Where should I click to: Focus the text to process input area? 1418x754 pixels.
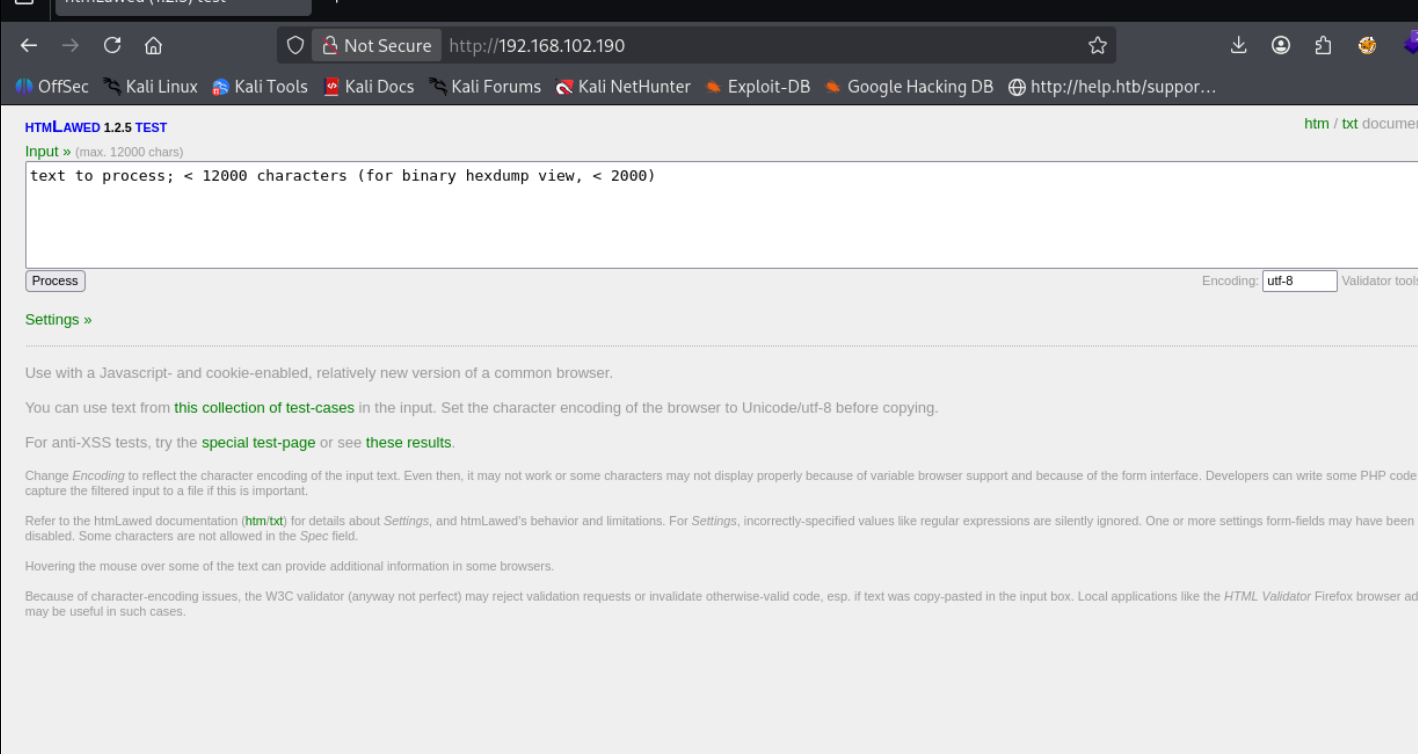point(720,215)
